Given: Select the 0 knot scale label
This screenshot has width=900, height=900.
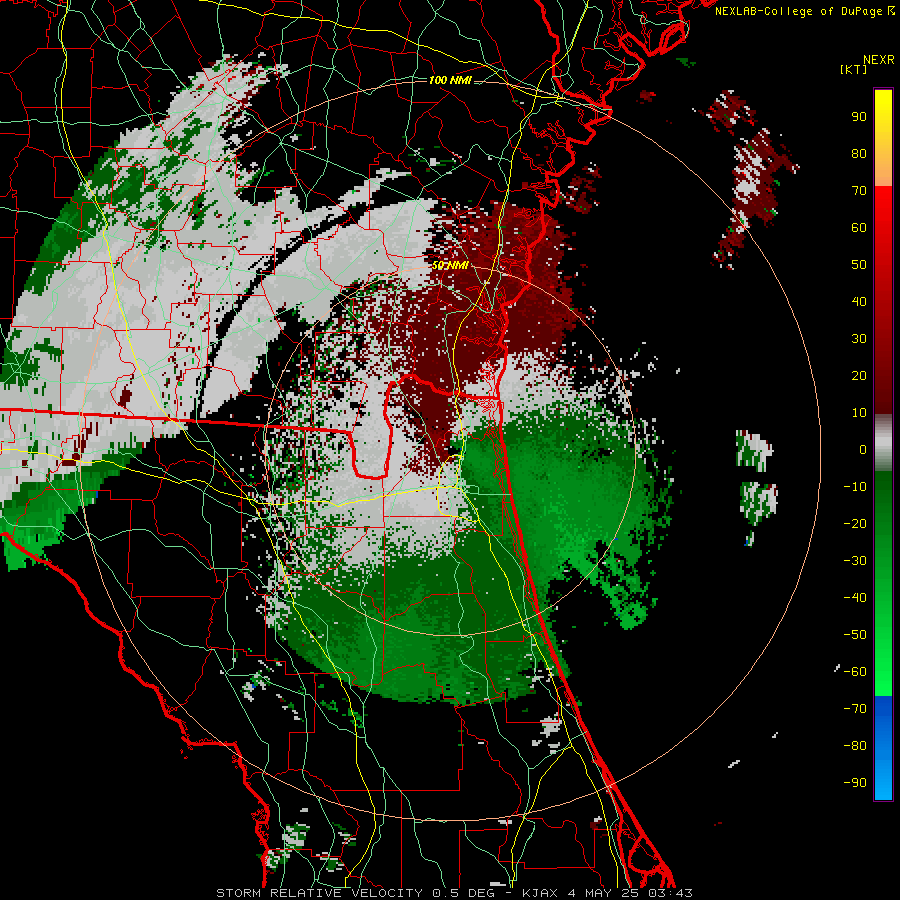Looking at the screenshot, I should 863,449.
